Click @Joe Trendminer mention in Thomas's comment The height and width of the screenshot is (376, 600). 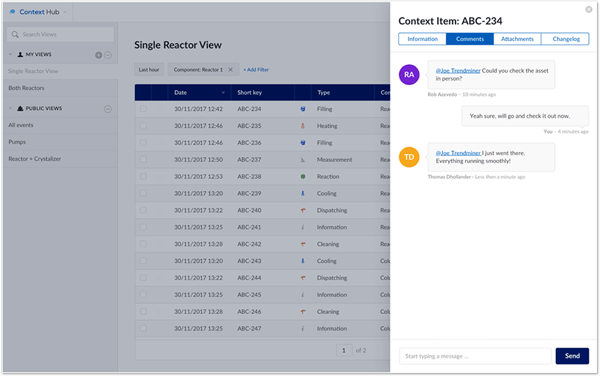pyautogui.click(x=458, y=153)
